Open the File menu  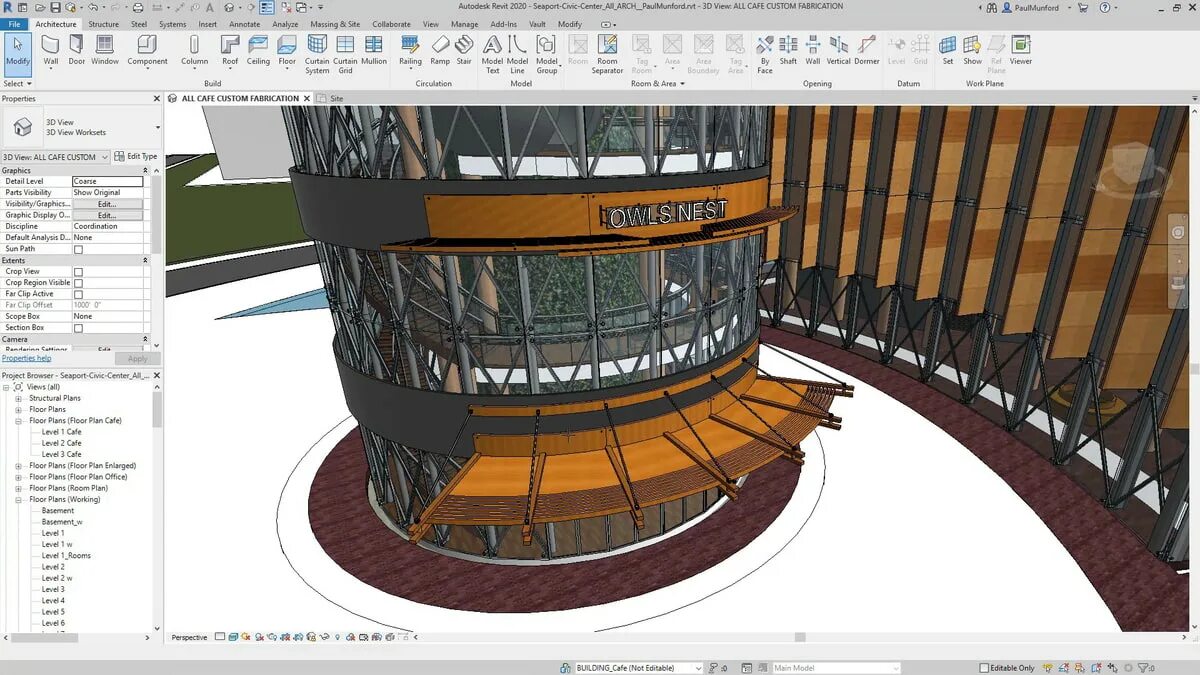[15, 24]
